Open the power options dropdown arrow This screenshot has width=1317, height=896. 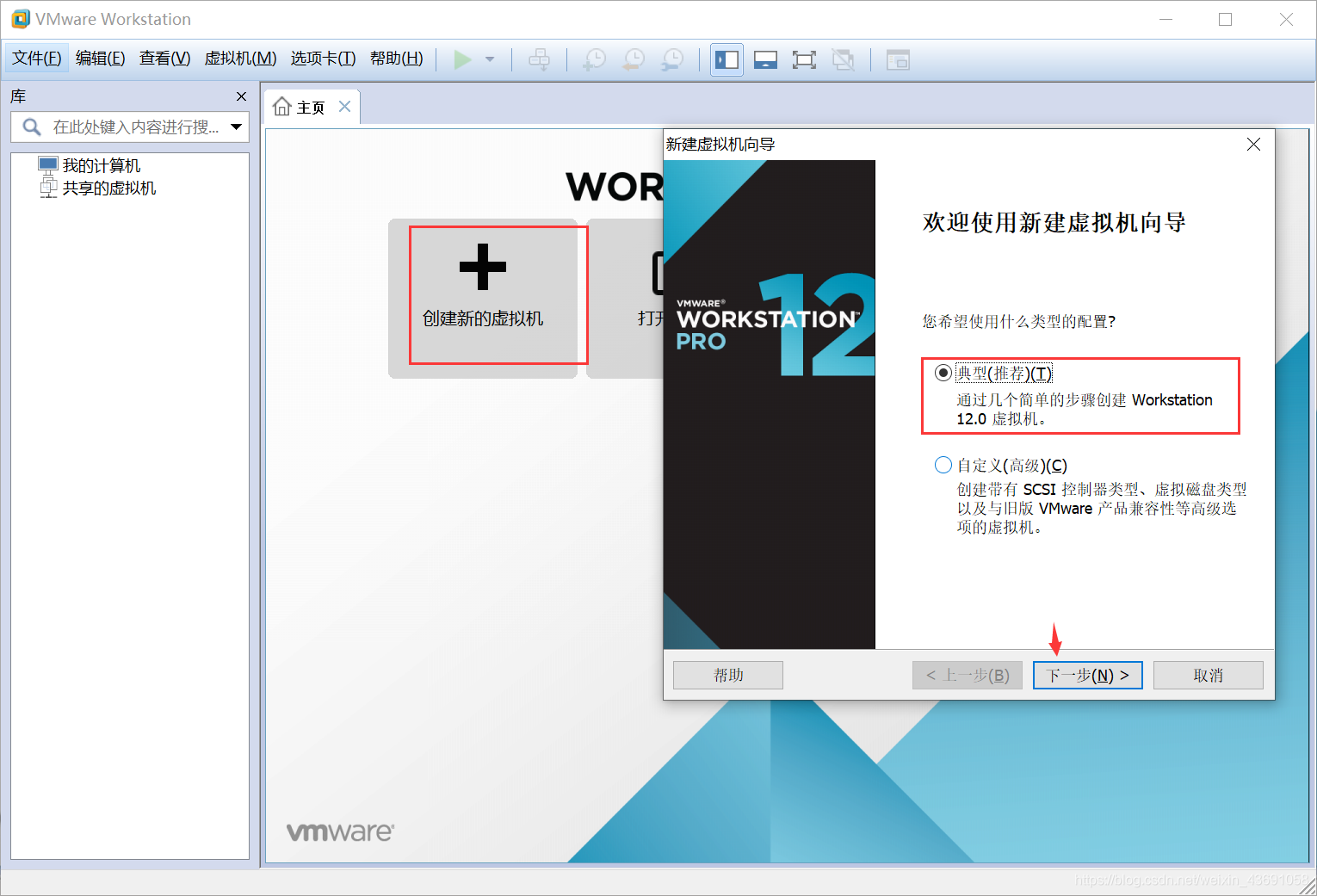pyautogui.click(x=490, y=59)
